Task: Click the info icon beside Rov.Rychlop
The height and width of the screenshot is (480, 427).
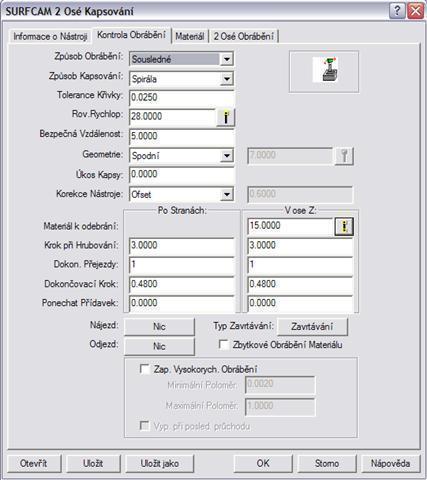Action: [226, 117]
